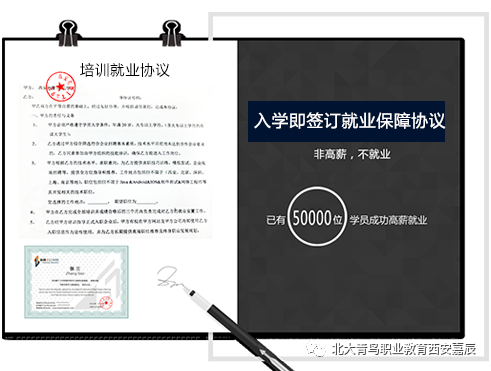Open the green-bordered certificate thumbnail
The height and width of the screenshot is (371, 491).
pyautogui.click(x=76, y=282)
